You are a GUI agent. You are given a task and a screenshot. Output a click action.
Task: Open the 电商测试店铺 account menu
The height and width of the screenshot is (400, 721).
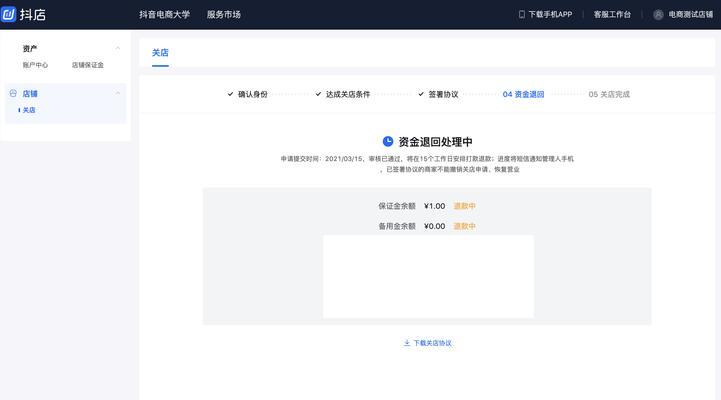click(690, 15)
